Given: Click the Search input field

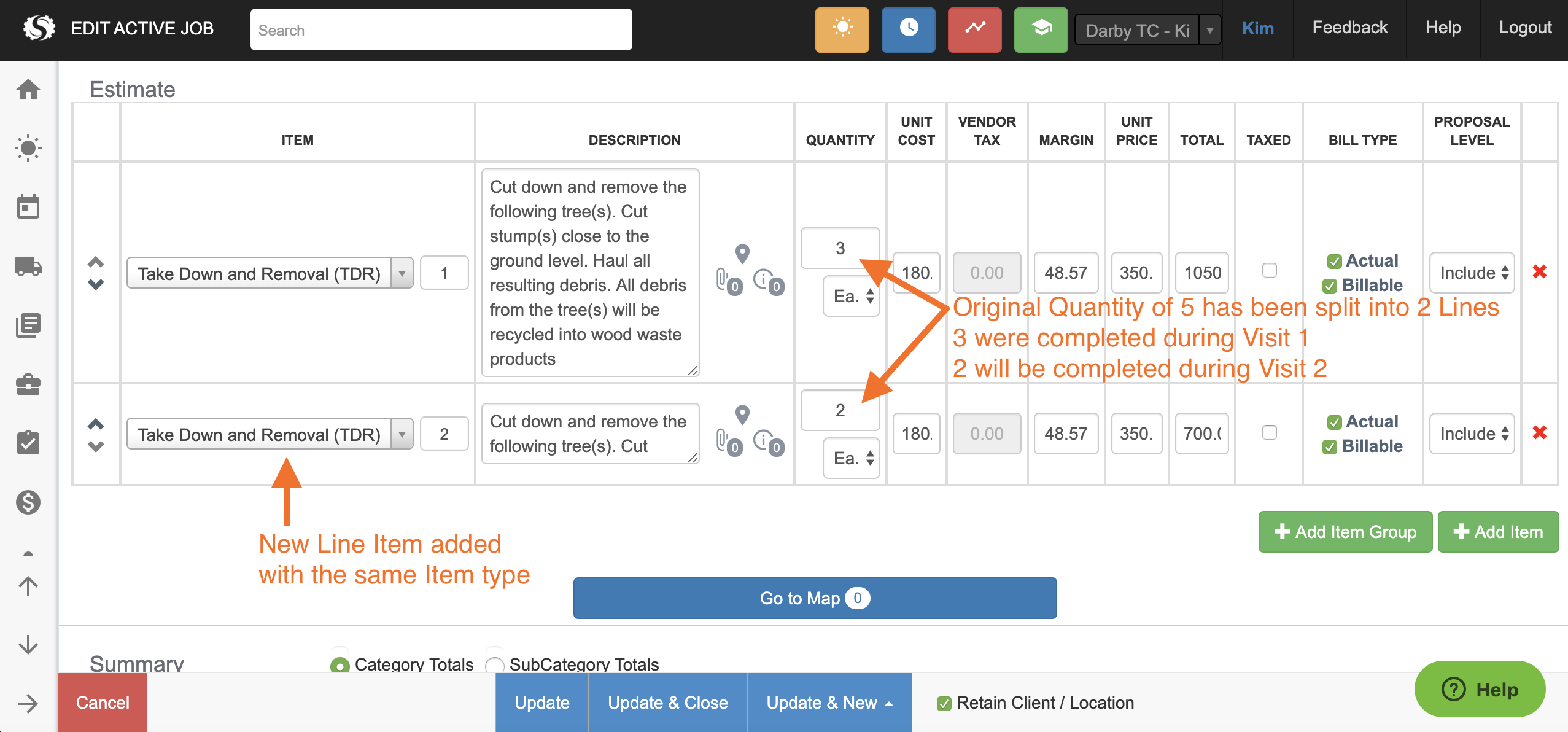Looking at the screenshot, I should coord(441,30).
